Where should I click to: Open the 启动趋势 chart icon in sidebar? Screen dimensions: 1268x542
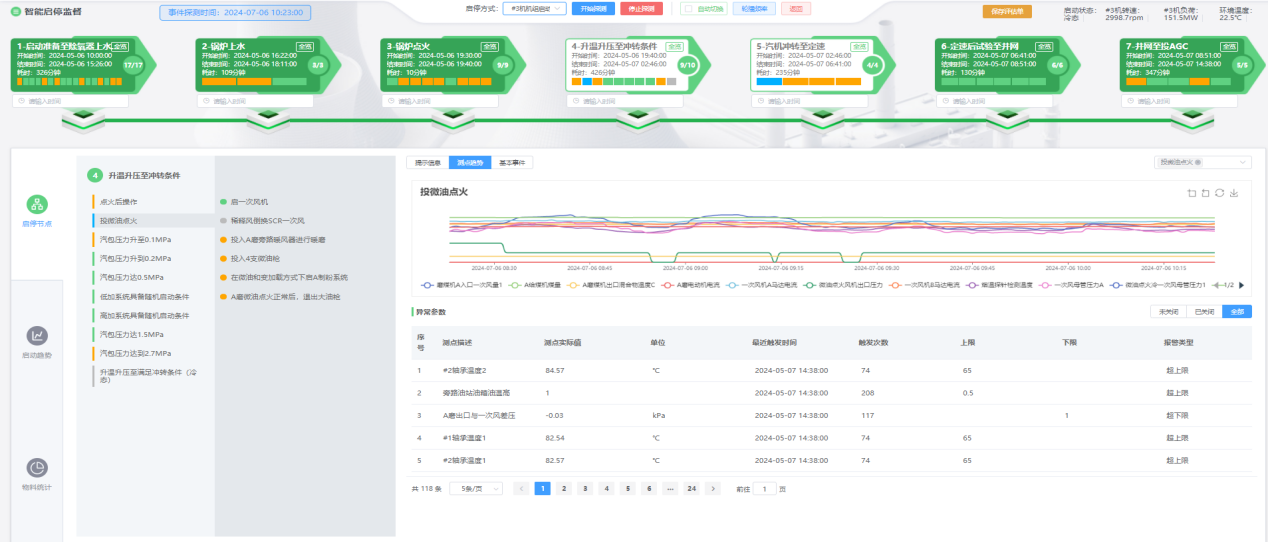click(37, 336)
